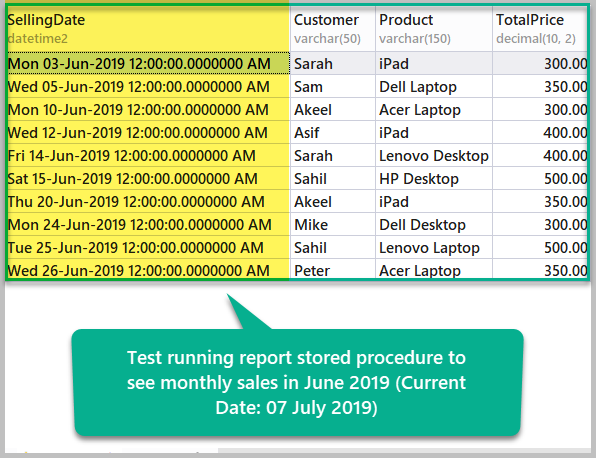The width and height of the screenshot is (596, 458).
Task: Select the 500.00 price for HP Desktop
Action: tap(540, 179)
